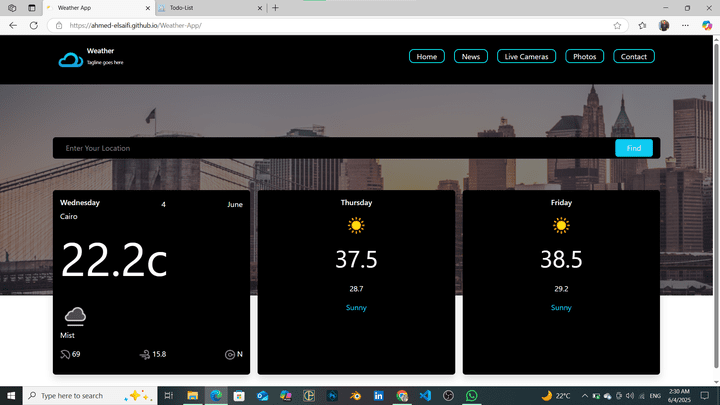Click Friday's sun icon
Viewport: 720px width, 405px height.
coord(561,225)
